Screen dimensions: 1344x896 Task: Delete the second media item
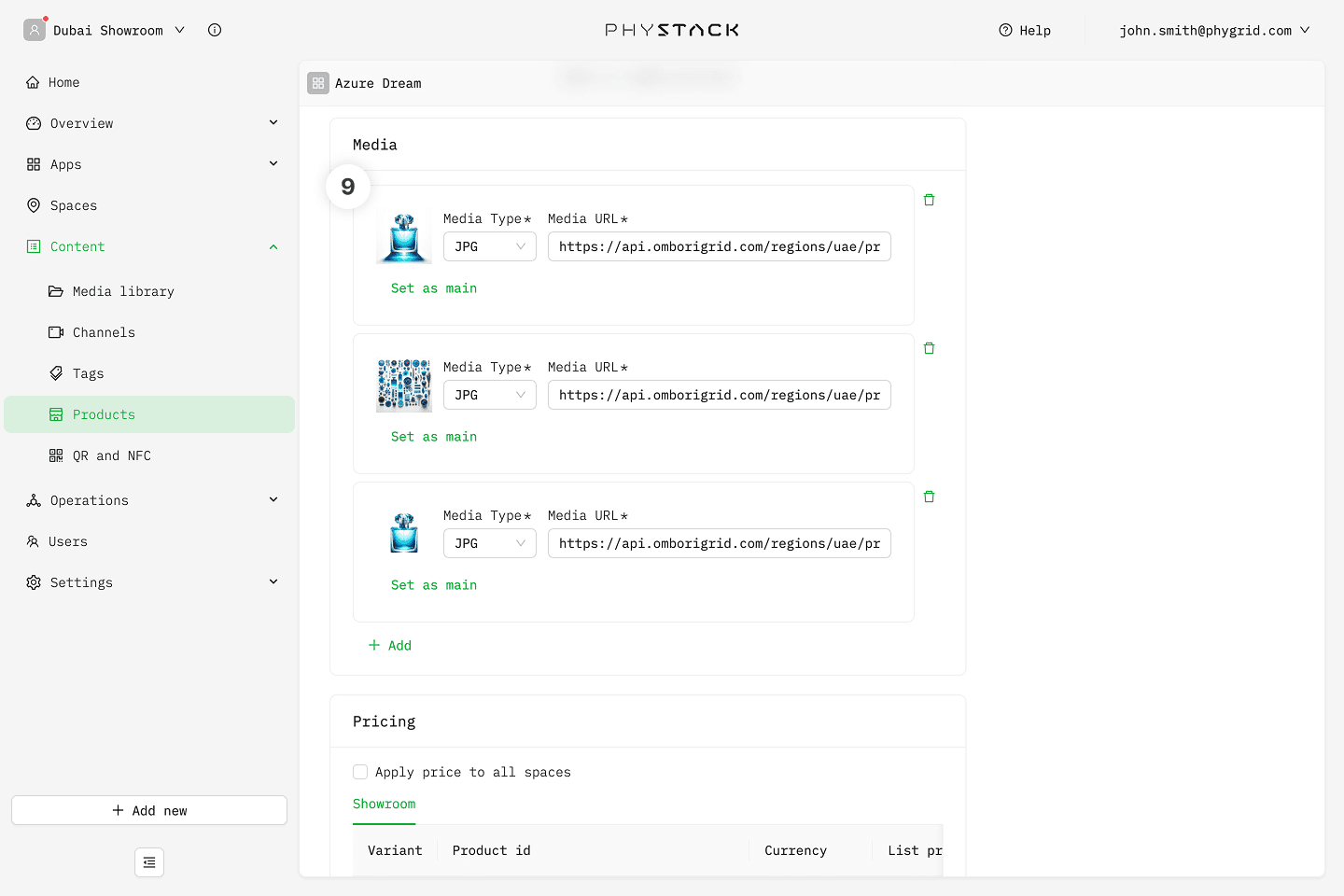(x=929, y=348)
